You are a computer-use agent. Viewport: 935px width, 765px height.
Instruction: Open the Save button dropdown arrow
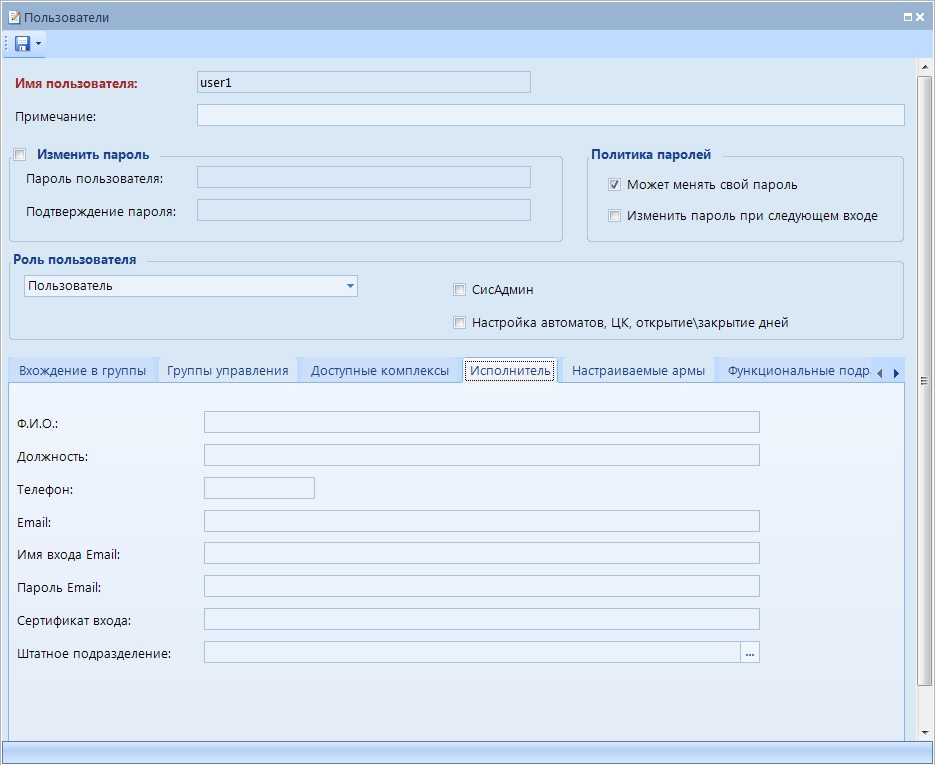38,44
